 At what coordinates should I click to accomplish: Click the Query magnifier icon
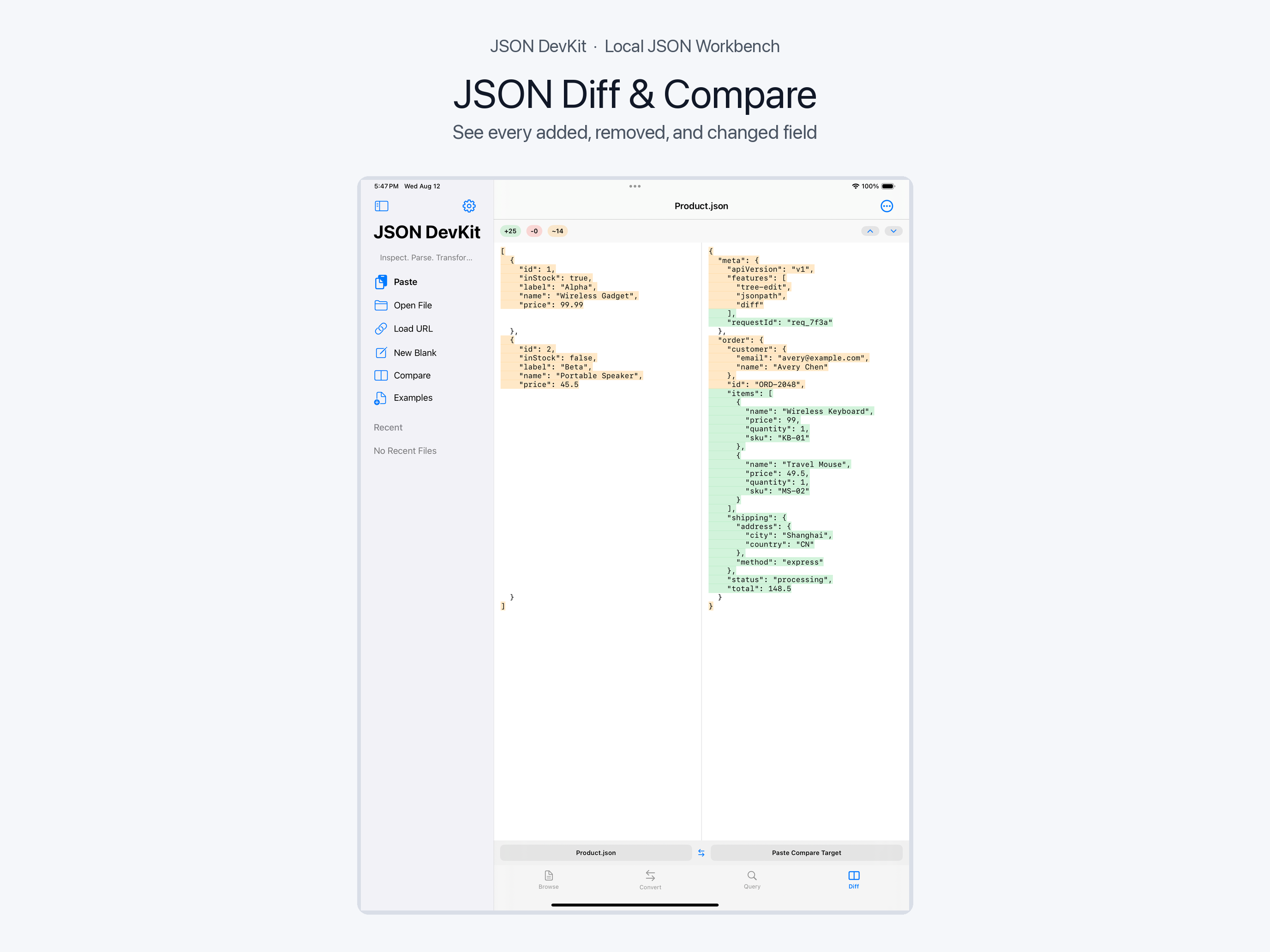tap(752, 875)
